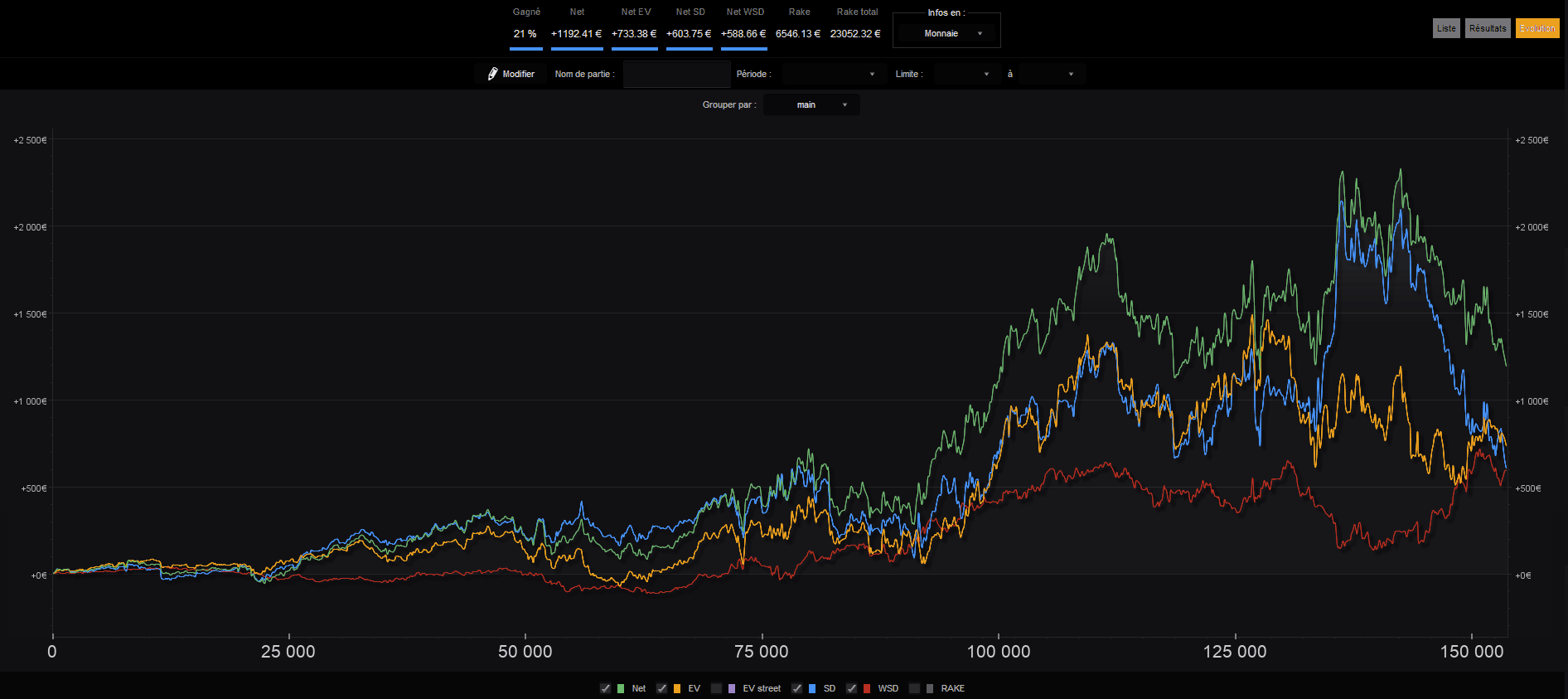Click the blue SD legend swatch
The image size is (1568, 699).
812,688
